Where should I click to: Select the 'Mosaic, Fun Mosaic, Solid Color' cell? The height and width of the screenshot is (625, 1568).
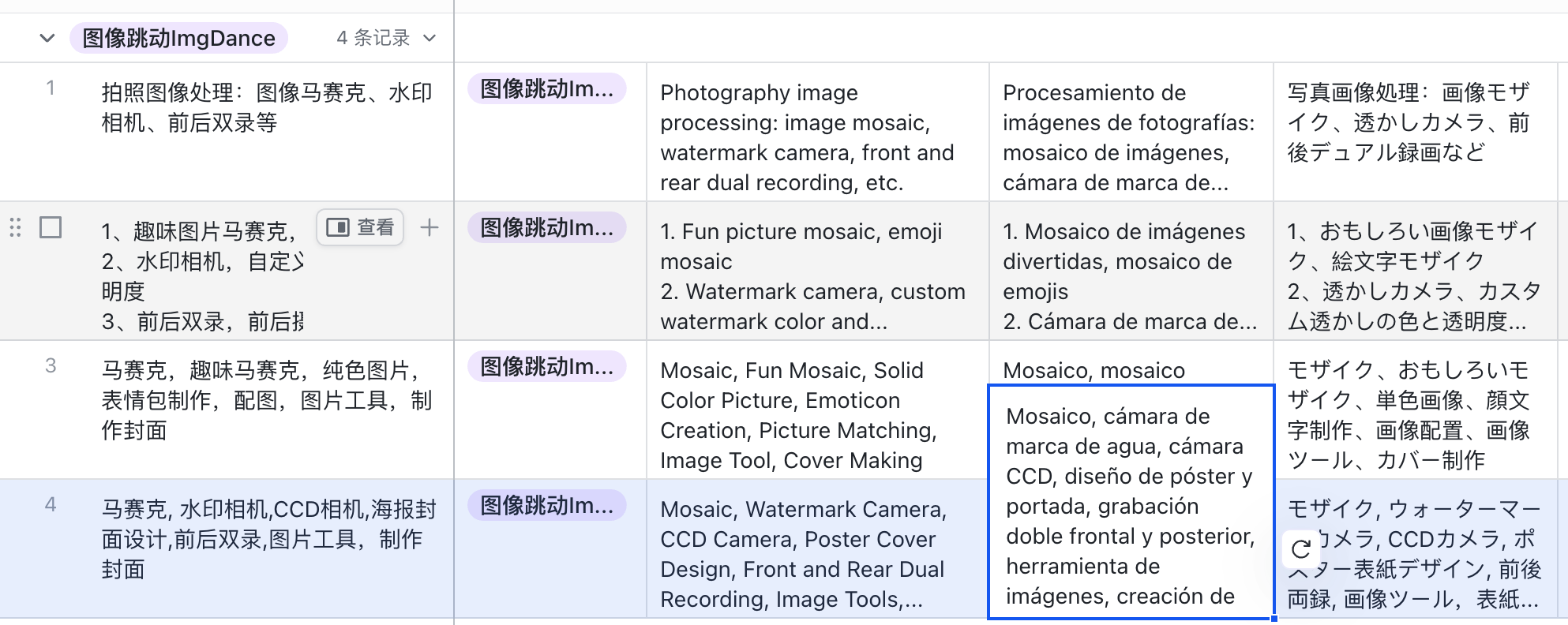coord(818,410)
